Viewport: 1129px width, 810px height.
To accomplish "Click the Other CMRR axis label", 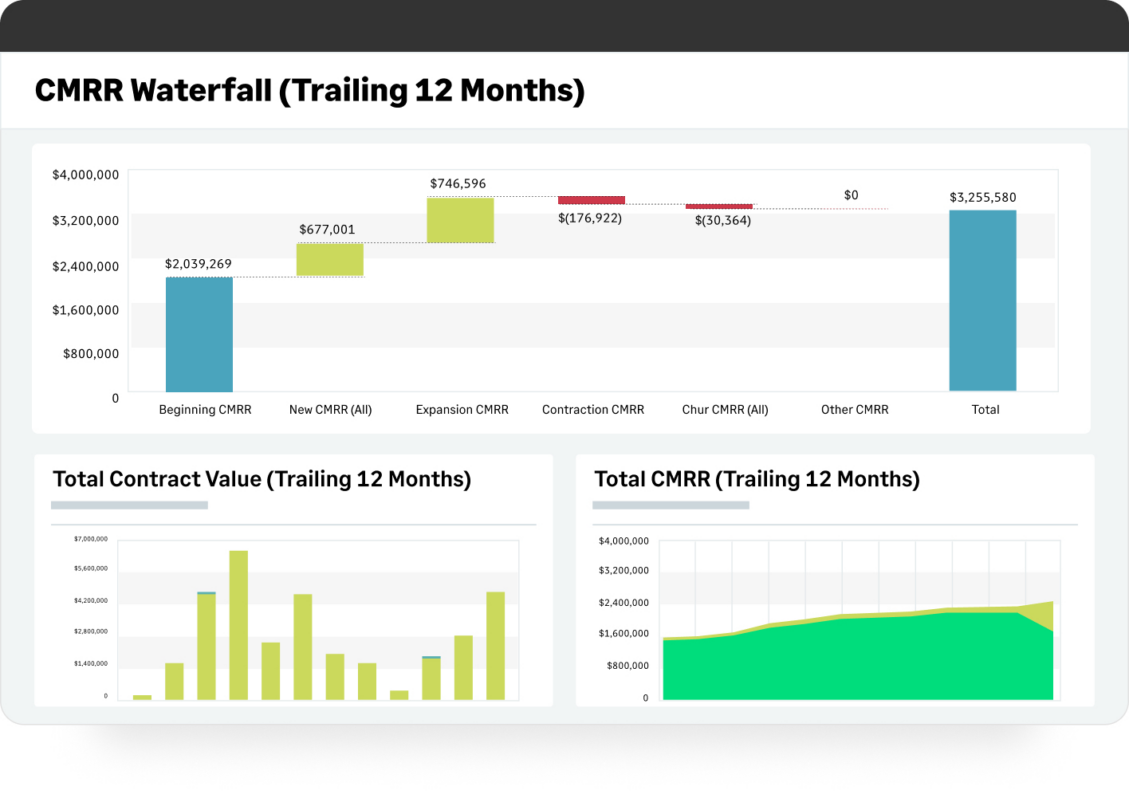I will point(854,409).
